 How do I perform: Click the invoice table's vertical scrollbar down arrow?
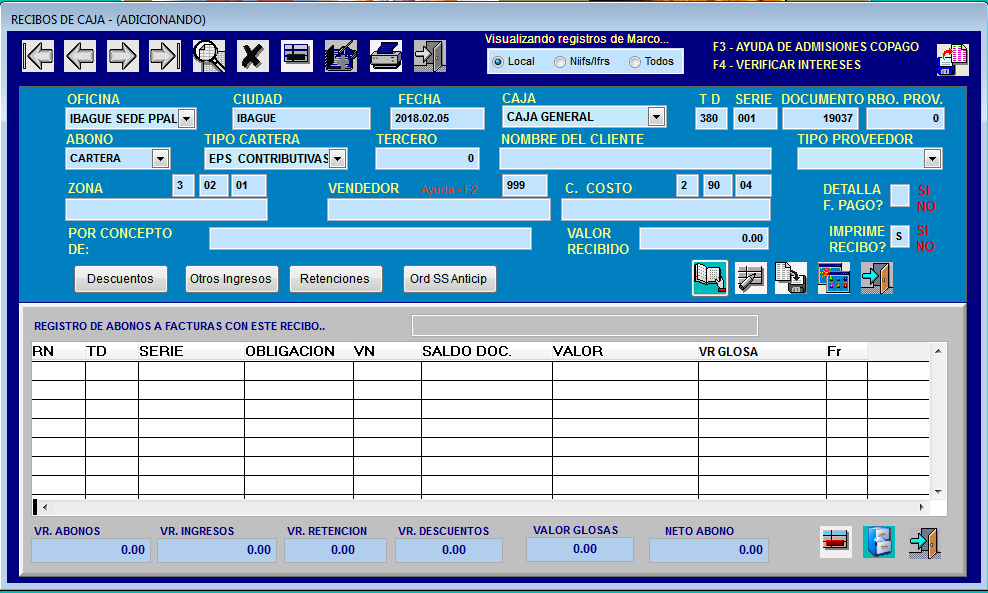coord(938,492)
